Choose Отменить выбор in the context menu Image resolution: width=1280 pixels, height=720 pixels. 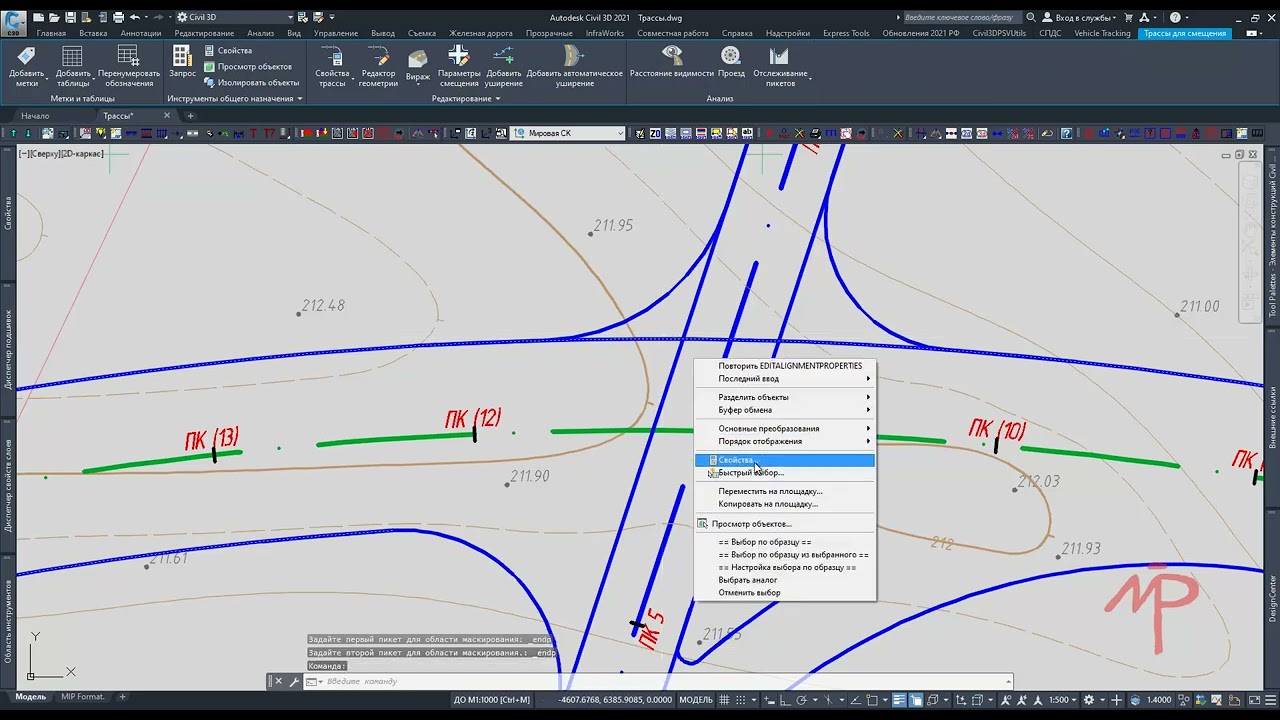785,593
